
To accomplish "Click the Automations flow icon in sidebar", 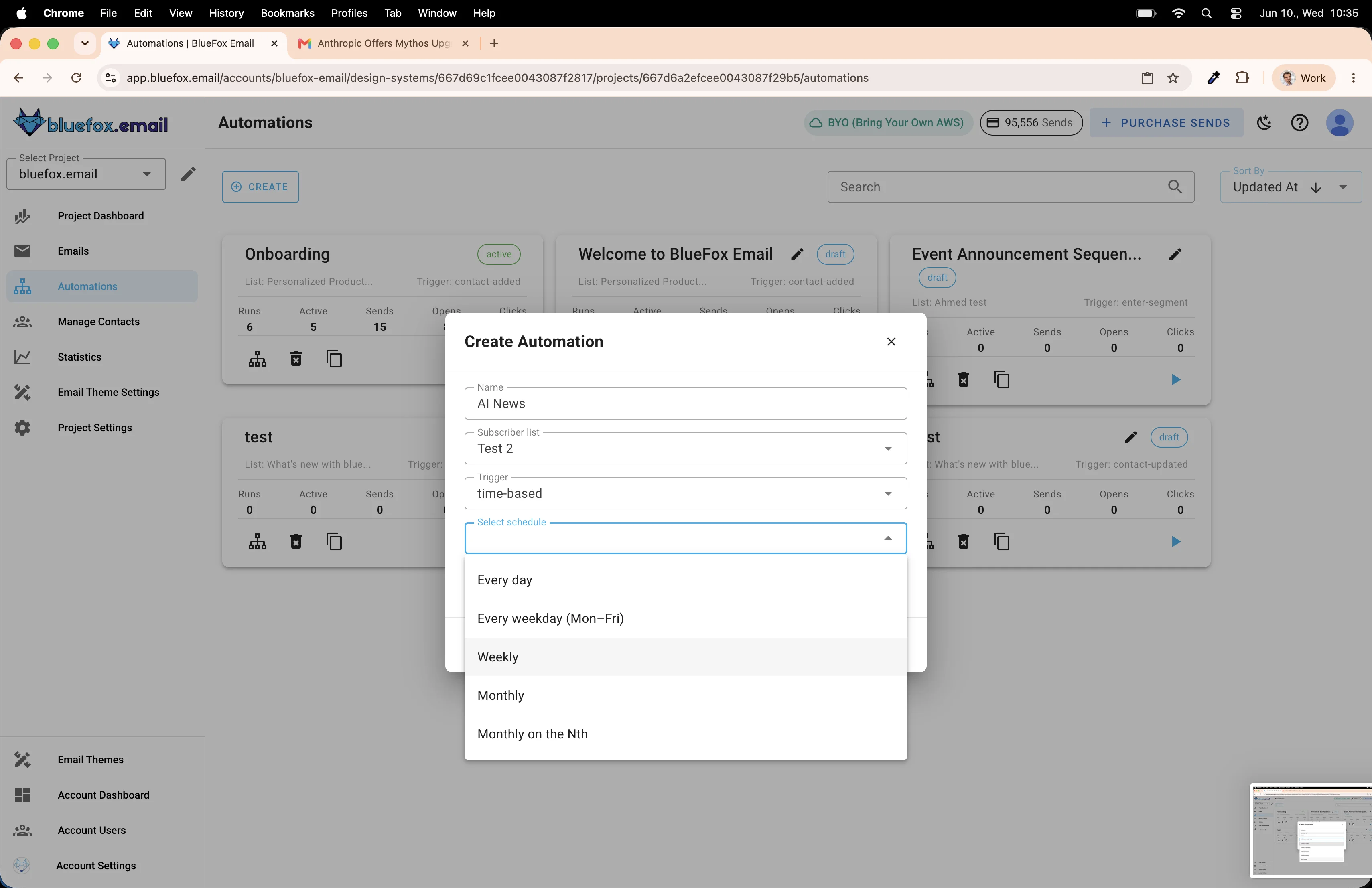I will click(22, 286).
